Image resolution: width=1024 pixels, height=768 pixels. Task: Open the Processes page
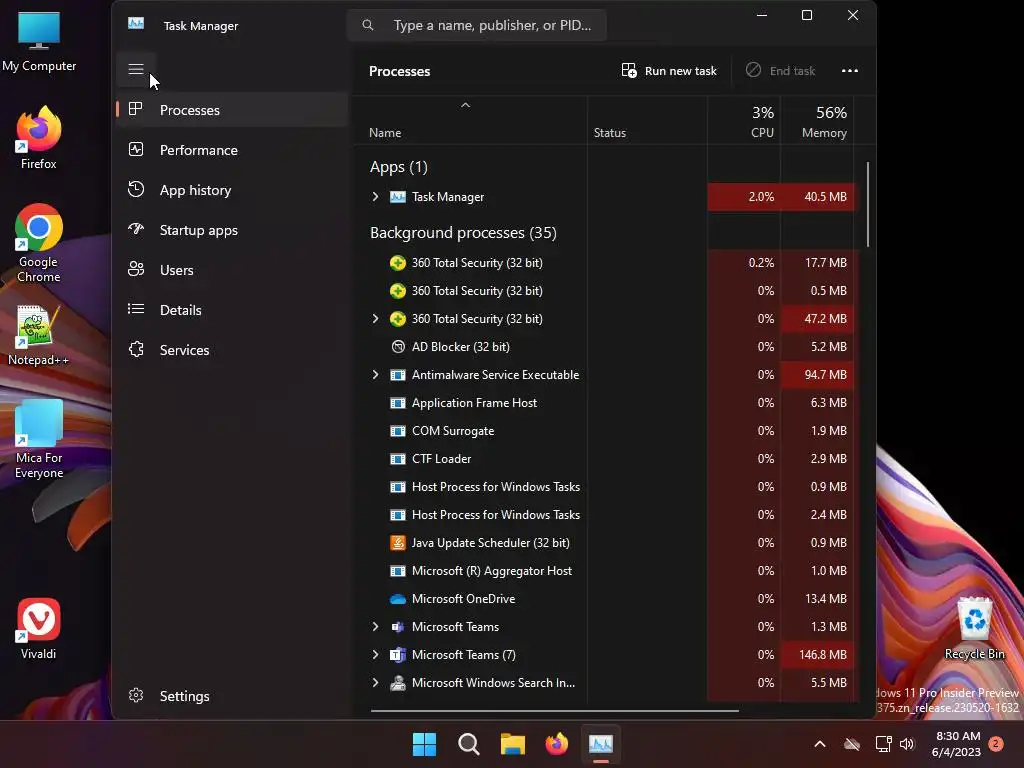pyautogui.click(x=232, y=110)
